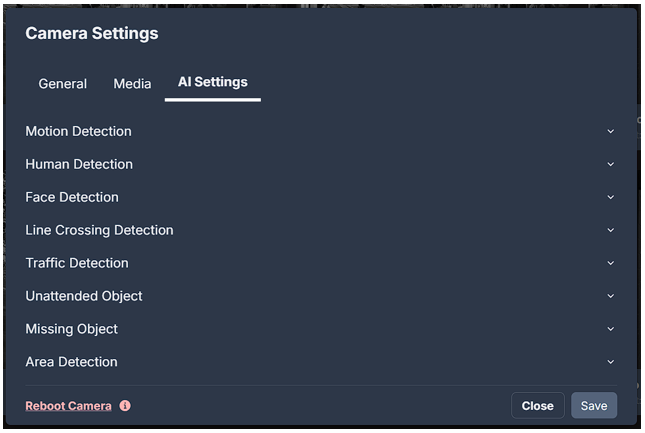Expand Area Detection with its chevron arrow
Screen dimensions: 645x433
(610, 362)
